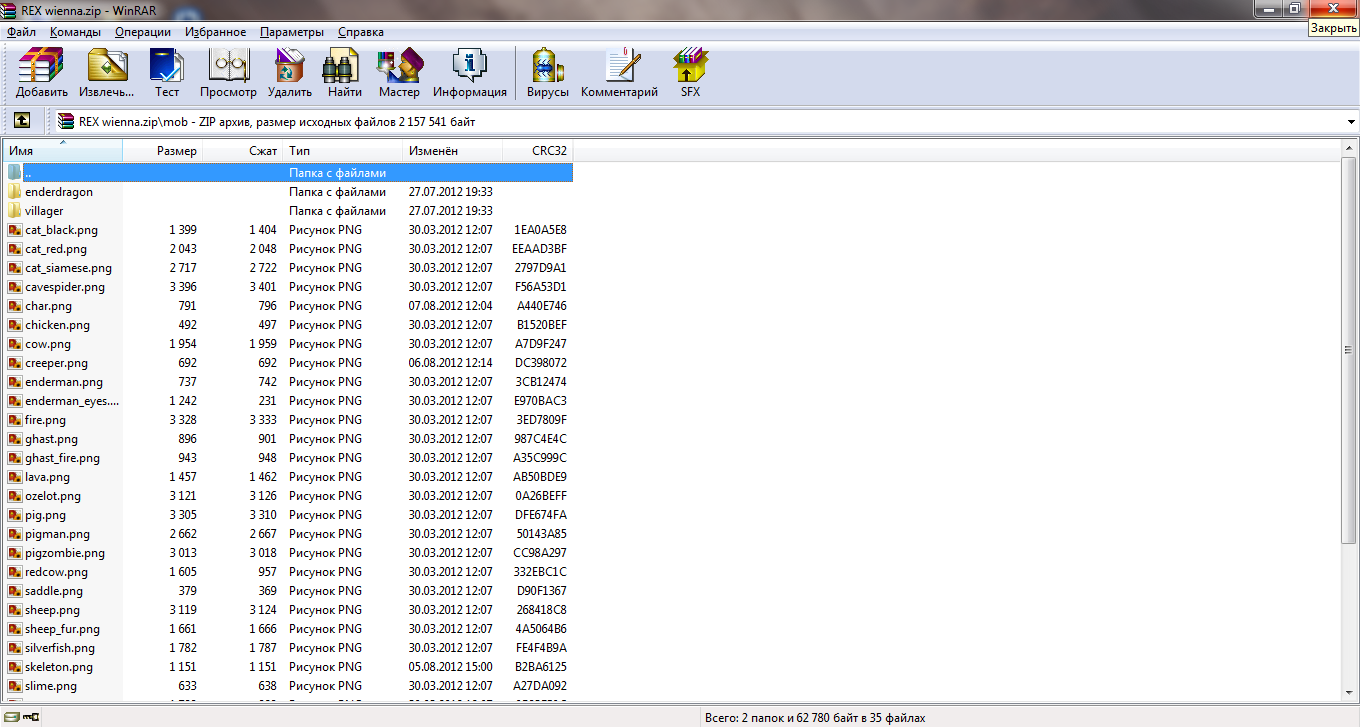1360x728 pixels.
Task: Select the ghast_fire.png file name
Action: point(63,458)
